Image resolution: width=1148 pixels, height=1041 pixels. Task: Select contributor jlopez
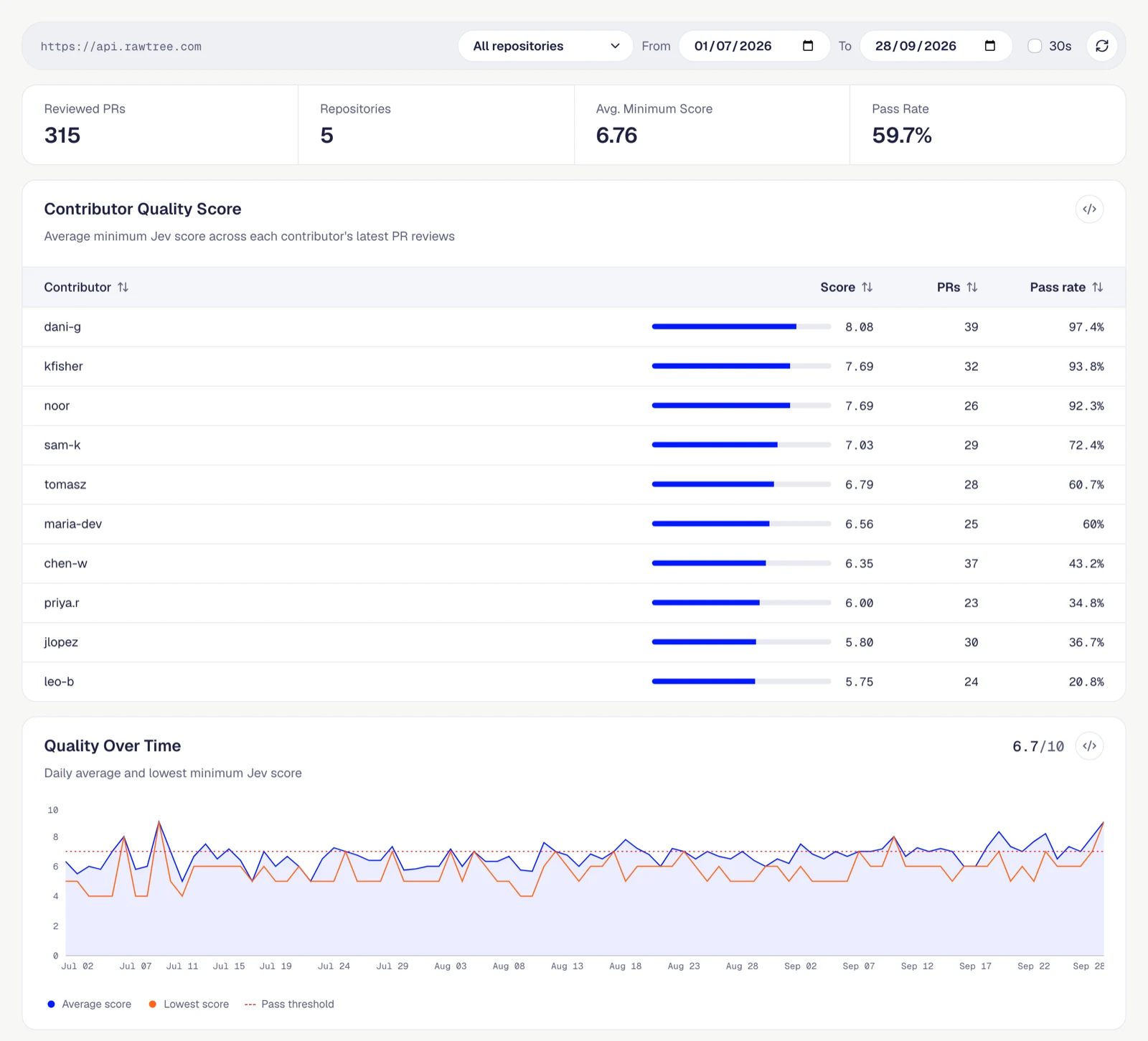coord(61,643)
